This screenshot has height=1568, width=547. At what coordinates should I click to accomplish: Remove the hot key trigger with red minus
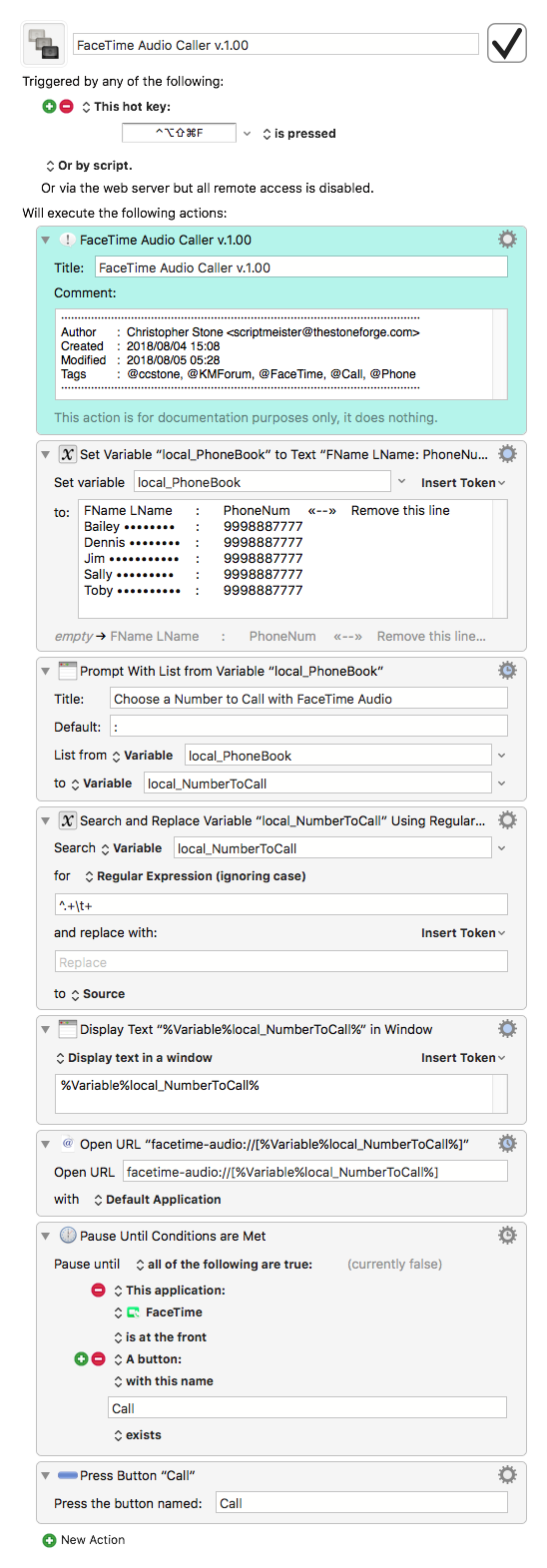(x=66, y=106)
